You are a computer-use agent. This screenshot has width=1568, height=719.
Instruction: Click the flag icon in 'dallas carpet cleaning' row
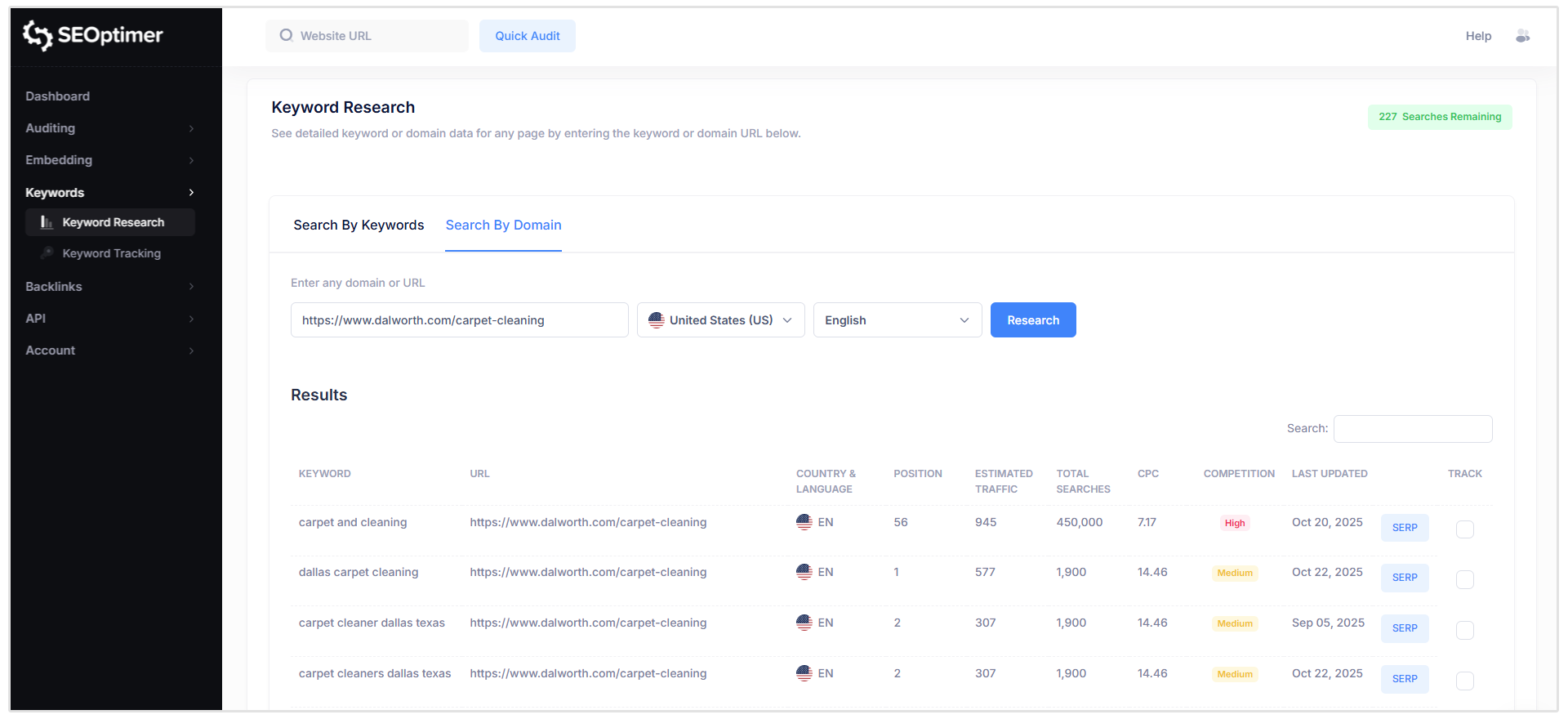click(x=804, y=572)
